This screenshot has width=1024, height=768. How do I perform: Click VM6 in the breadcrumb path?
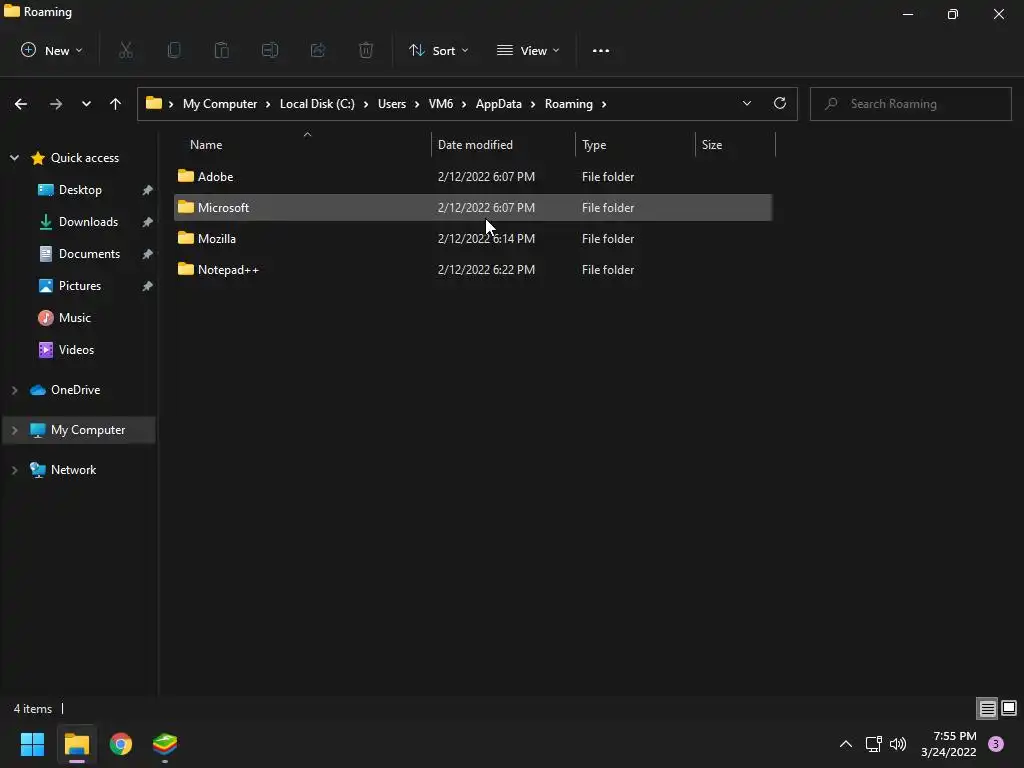(x=441, y=104)
